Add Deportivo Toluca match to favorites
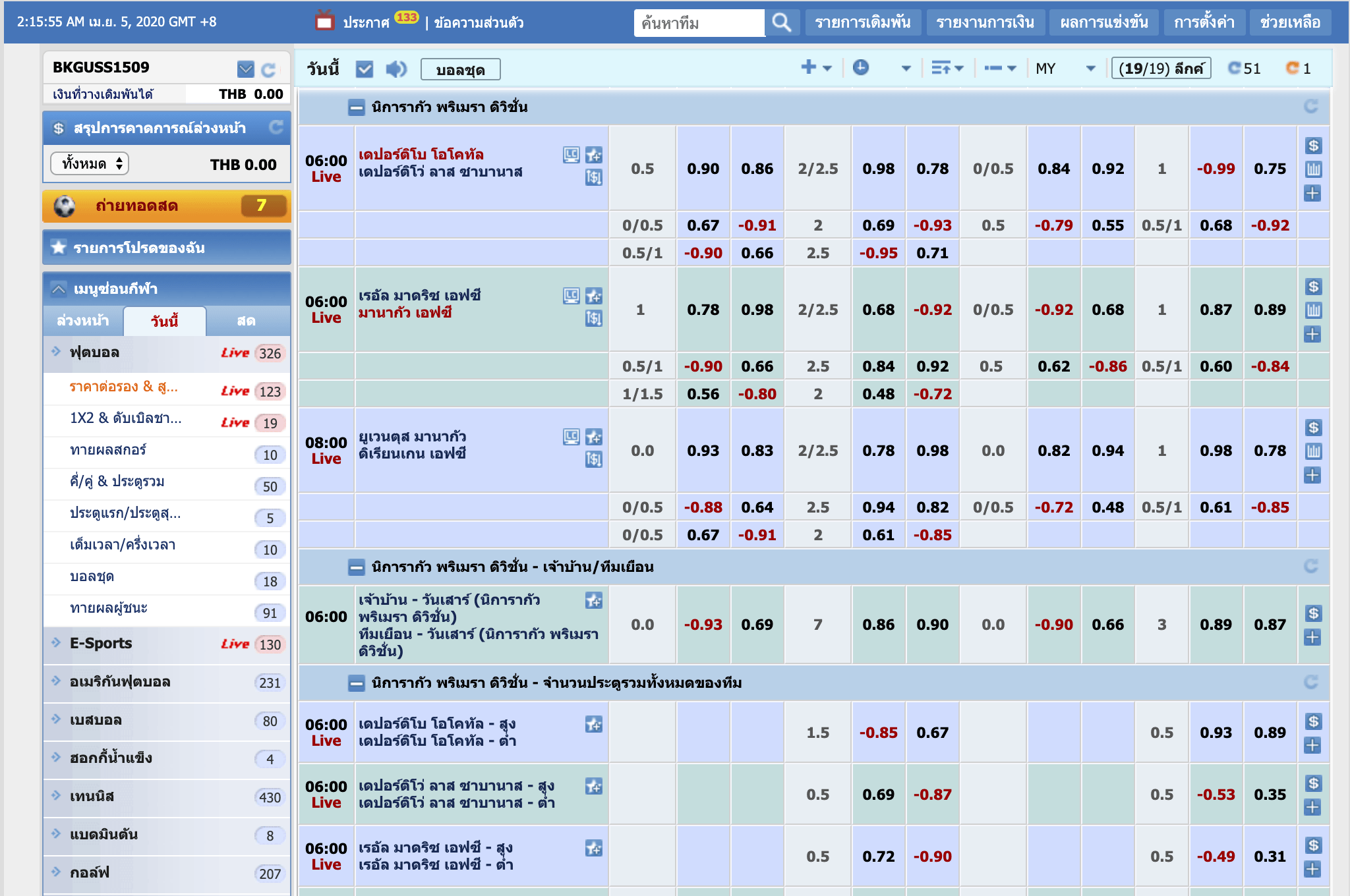Screen dimensions: 1350x896 coord(593,155)
